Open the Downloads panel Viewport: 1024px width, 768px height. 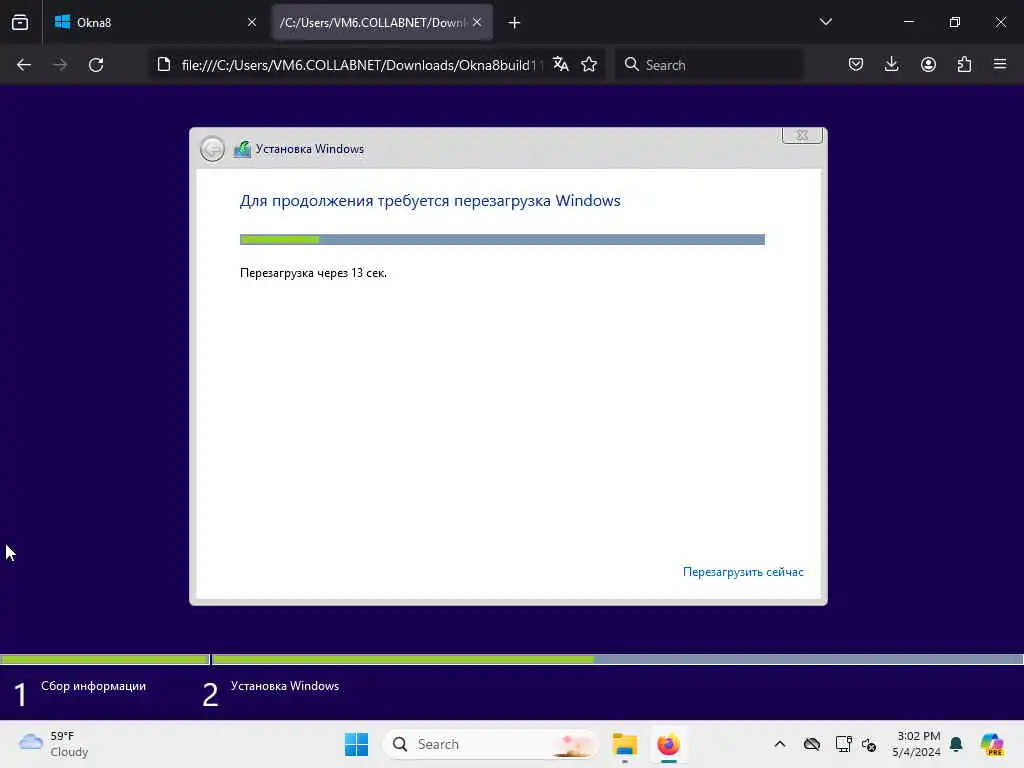891,65
